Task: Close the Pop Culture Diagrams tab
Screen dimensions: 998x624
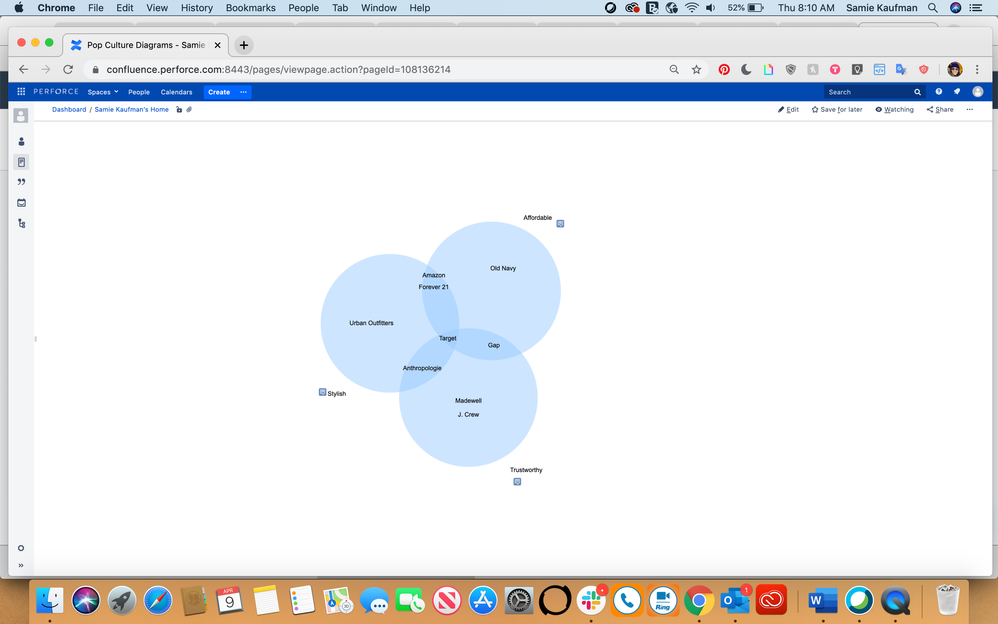Action: 217,45
